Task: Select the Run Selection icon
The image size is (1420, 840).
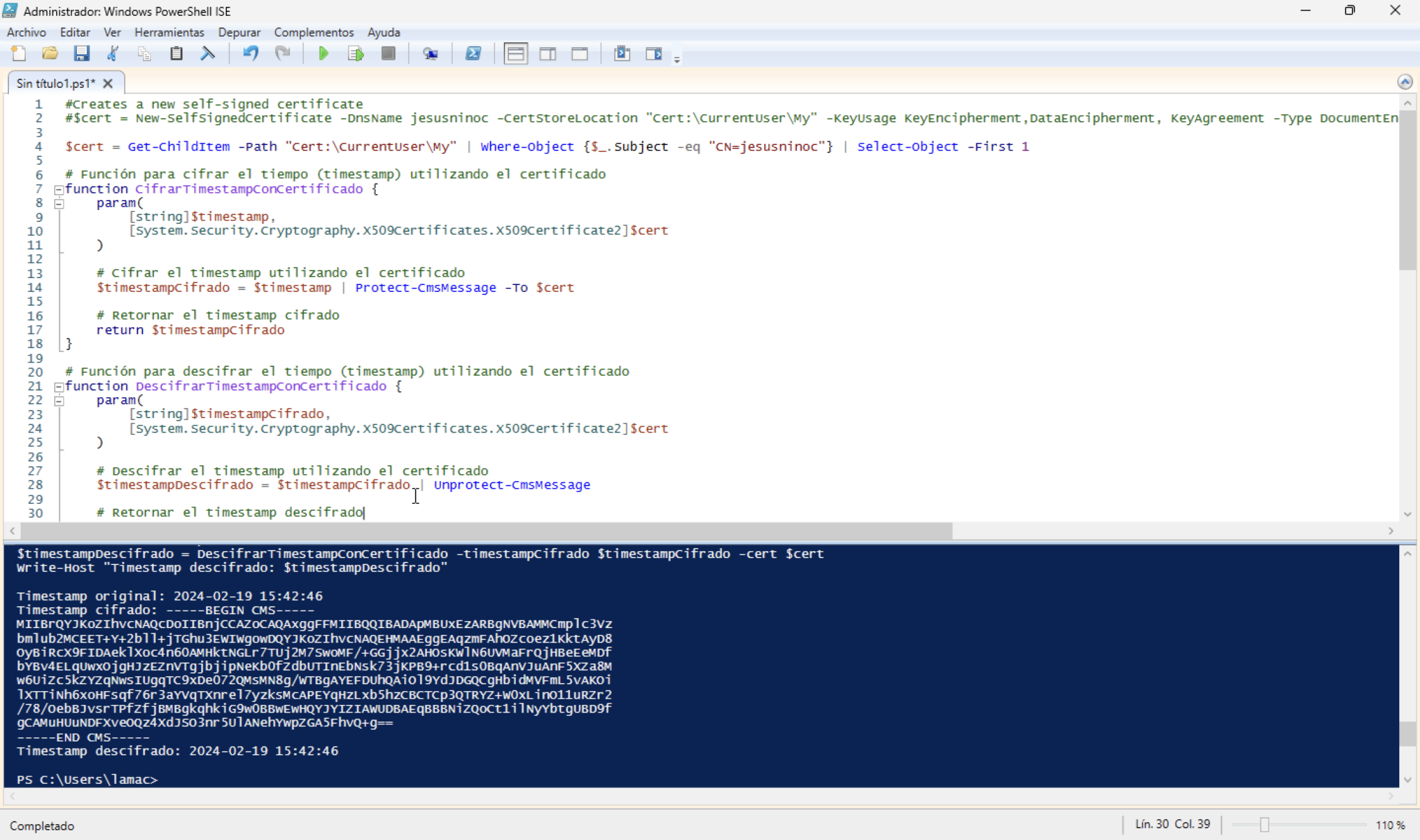Action: 354,53
